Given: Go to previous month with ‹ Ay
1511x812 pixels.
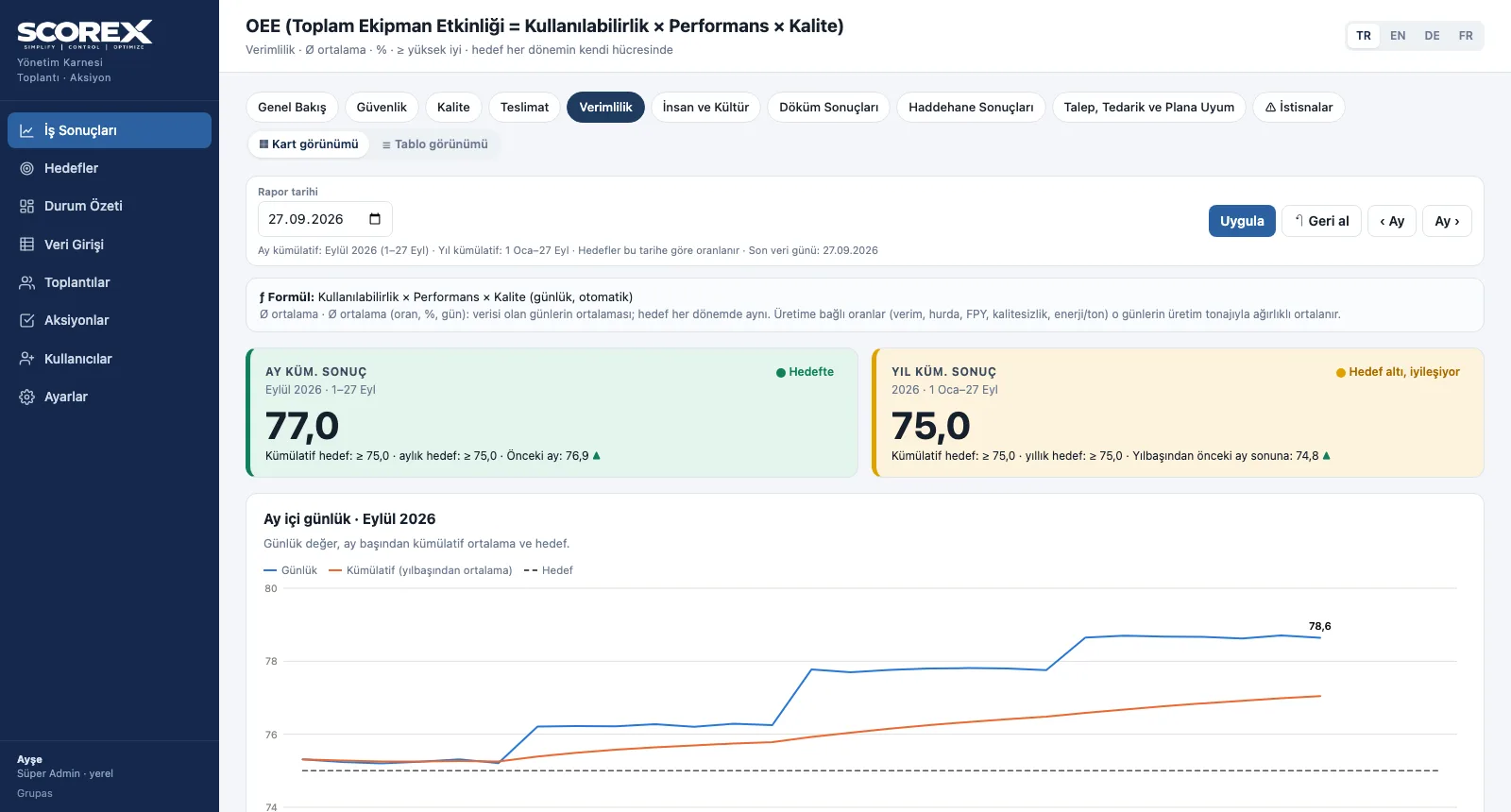Looking at the screenshot, I should click(x=1392, y=221).
